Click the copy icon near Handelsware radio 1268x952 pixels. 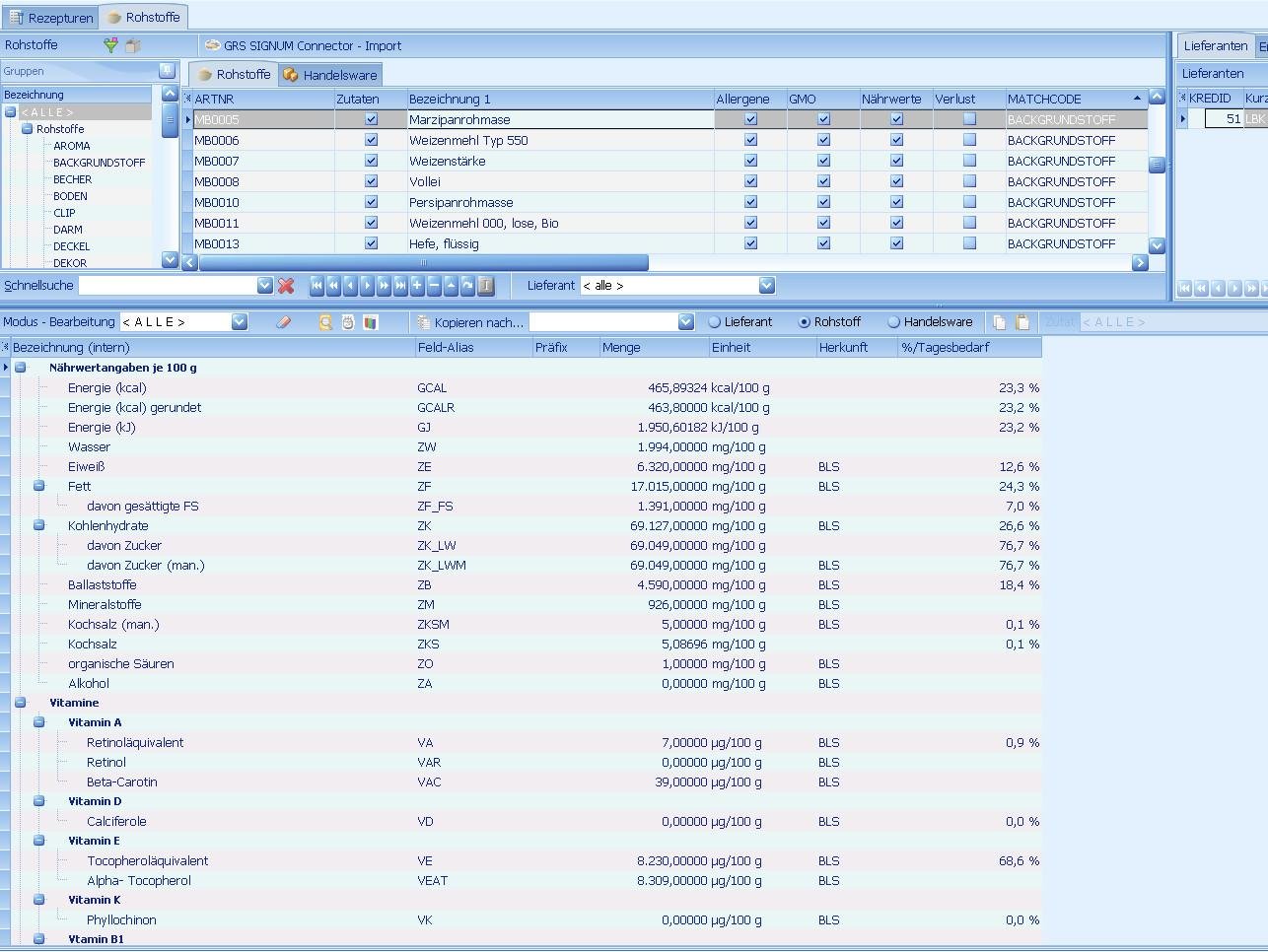point(1000,322)
